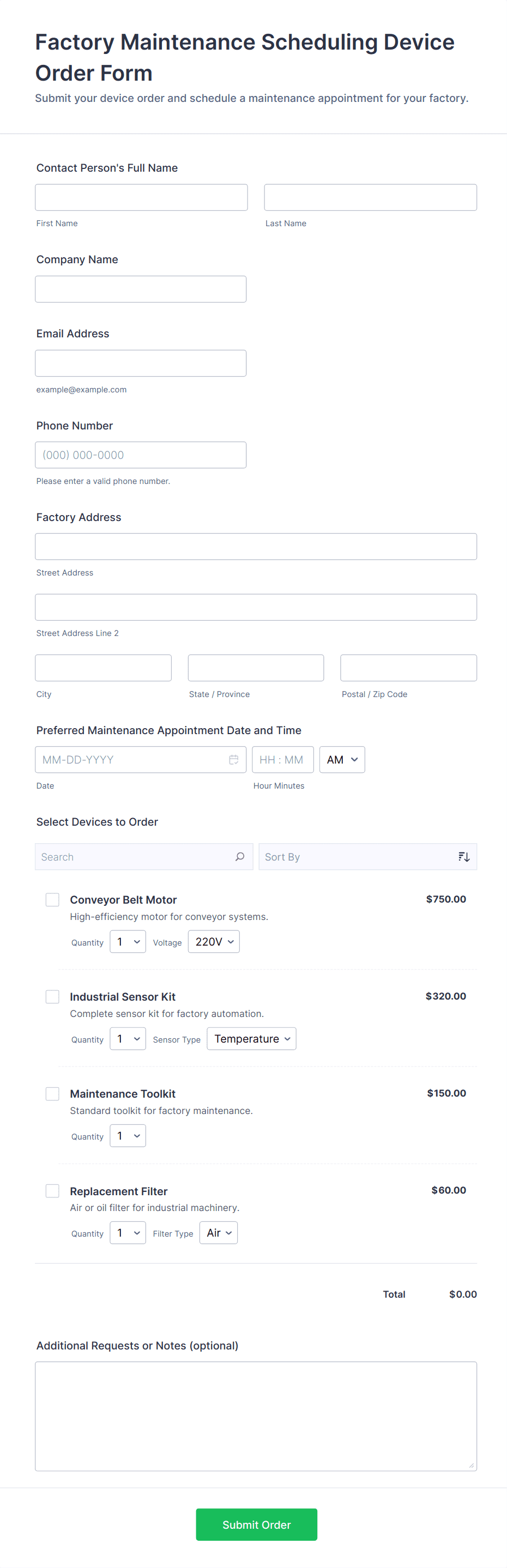Click the calendar icon in Date field
The image size is (507, 1568).
point(234,760)
